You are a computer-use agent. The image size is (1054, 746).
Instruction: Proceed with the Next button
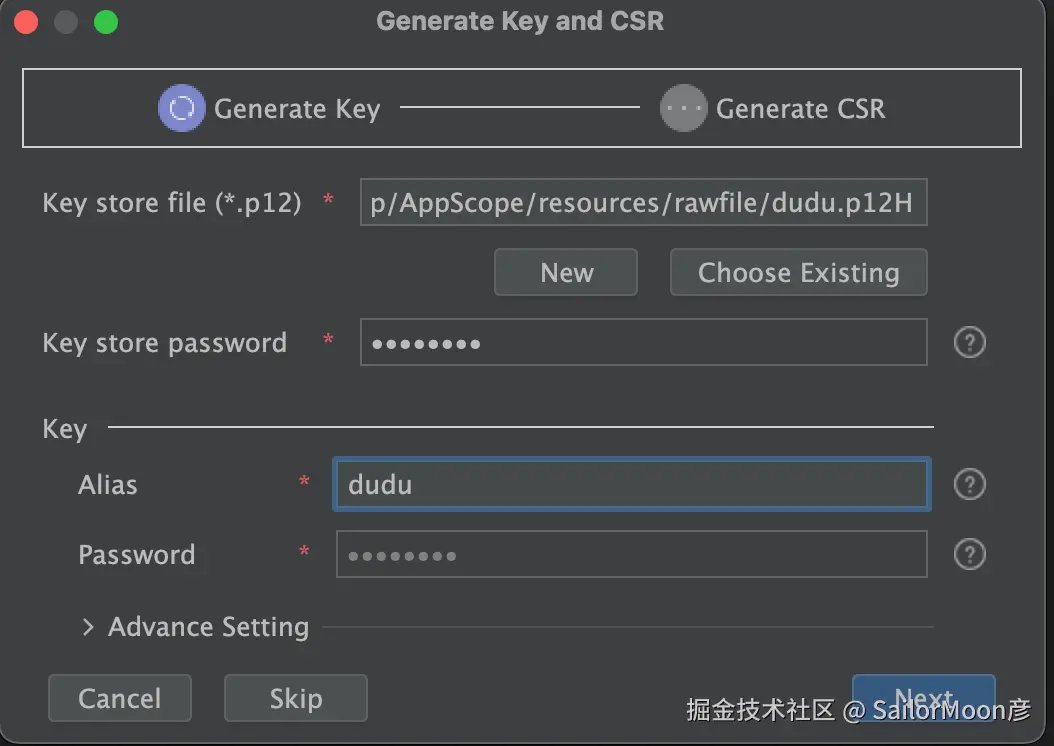pos(923,697)
